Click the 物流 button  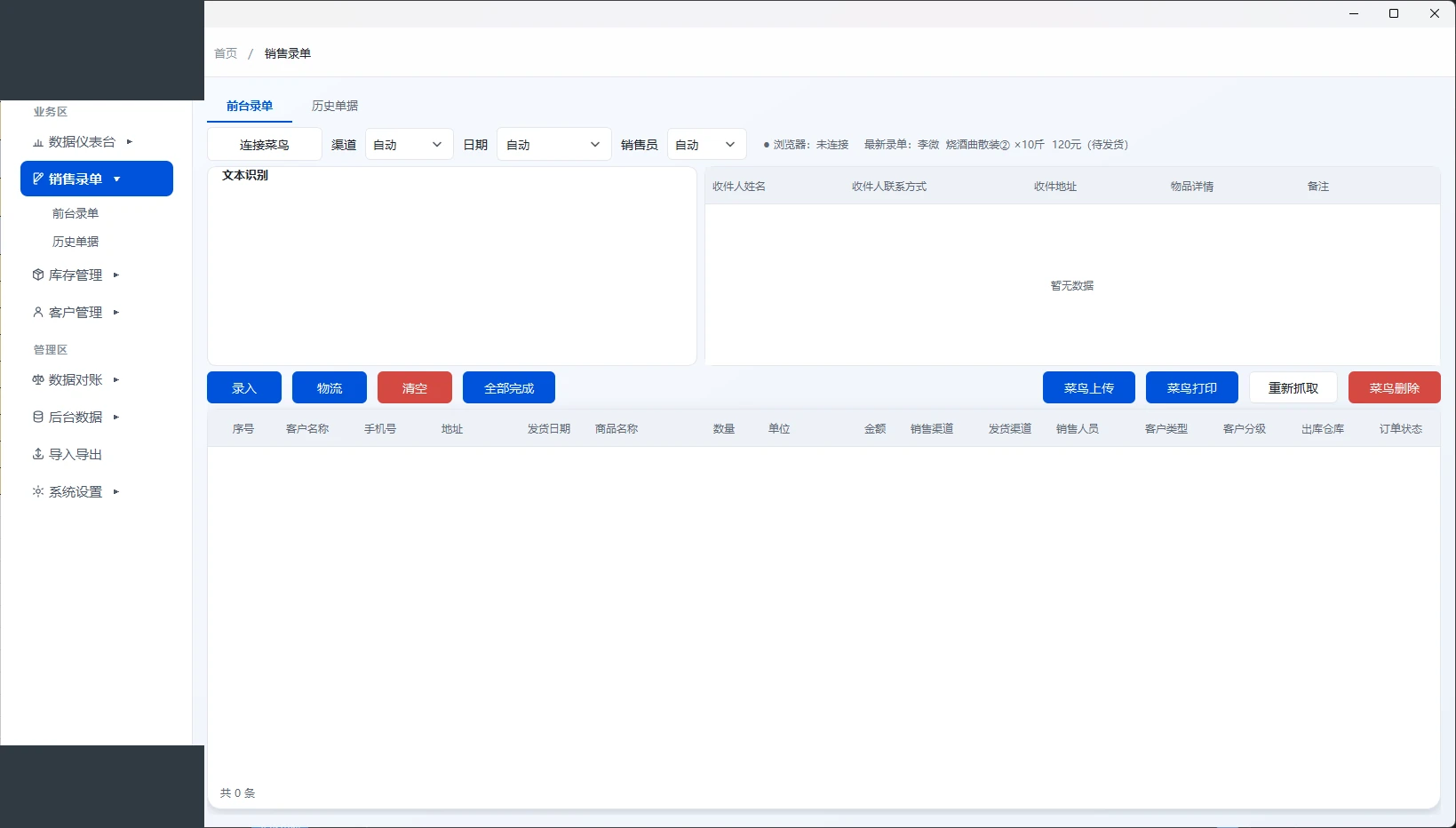click(x=330, y=388)
